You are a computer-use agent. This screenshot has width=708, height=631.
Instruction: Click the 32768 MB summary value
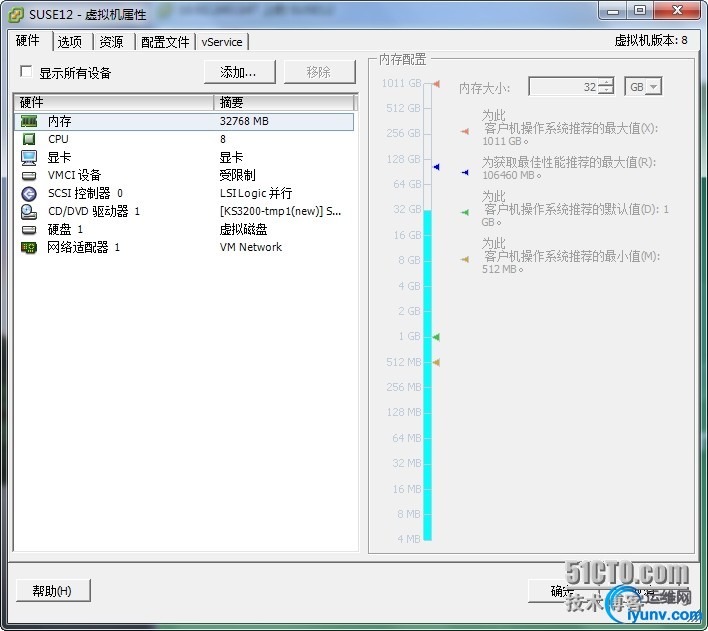click(244, 121)
